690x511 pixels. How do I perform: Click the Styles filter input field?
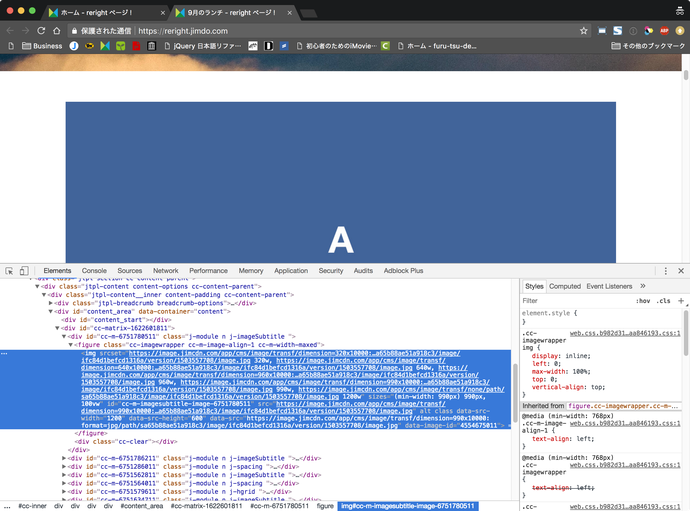tap(576, 301)
